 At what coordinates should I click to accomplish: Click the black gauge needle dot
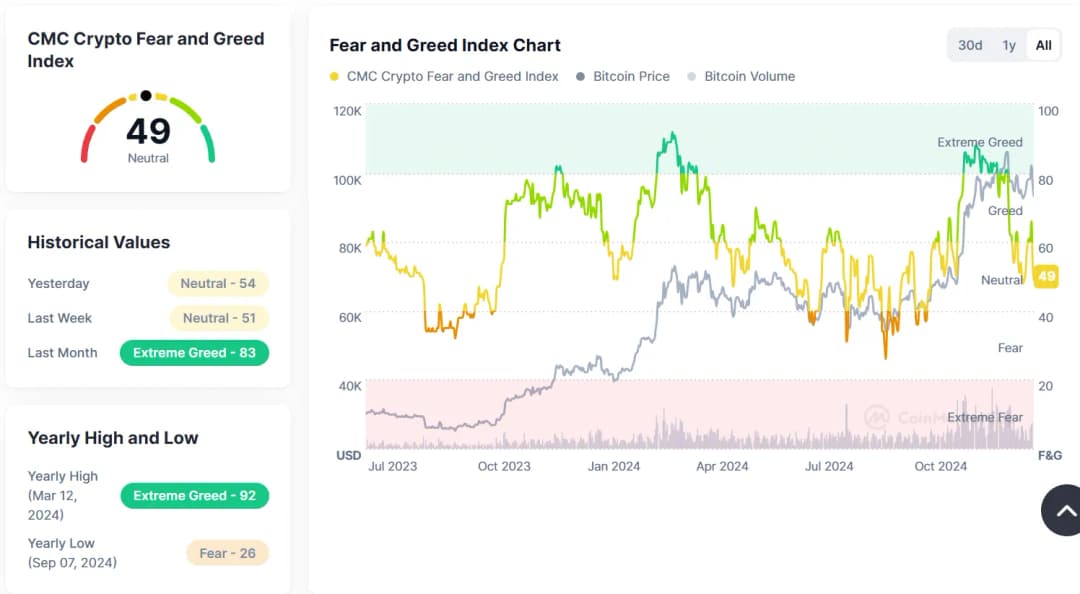(146, 96)
